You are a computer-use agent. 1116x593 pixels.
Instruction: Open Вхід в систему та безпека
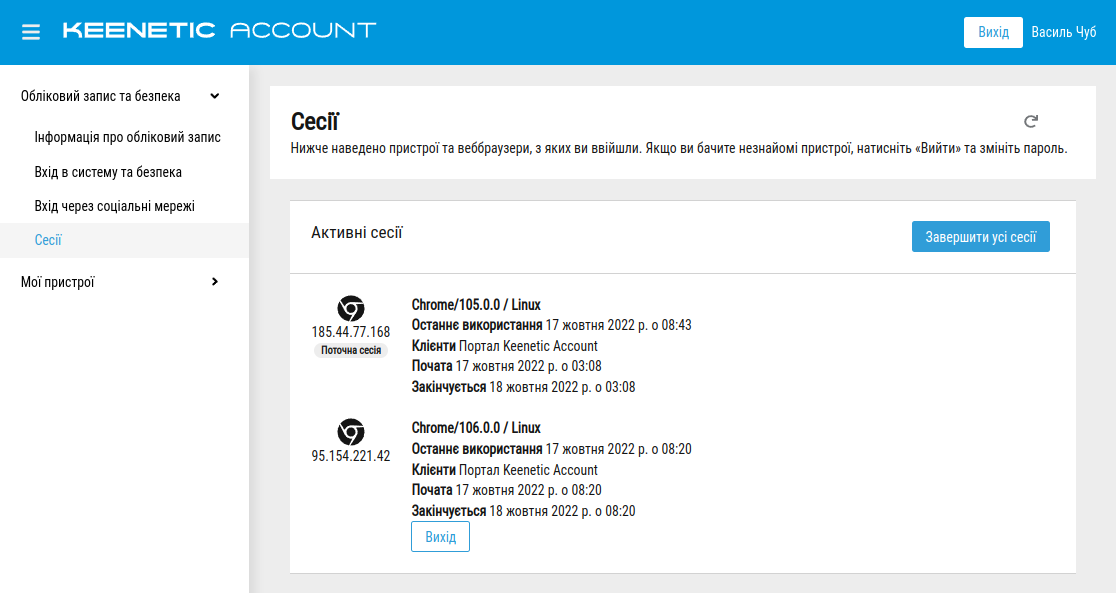108,172
